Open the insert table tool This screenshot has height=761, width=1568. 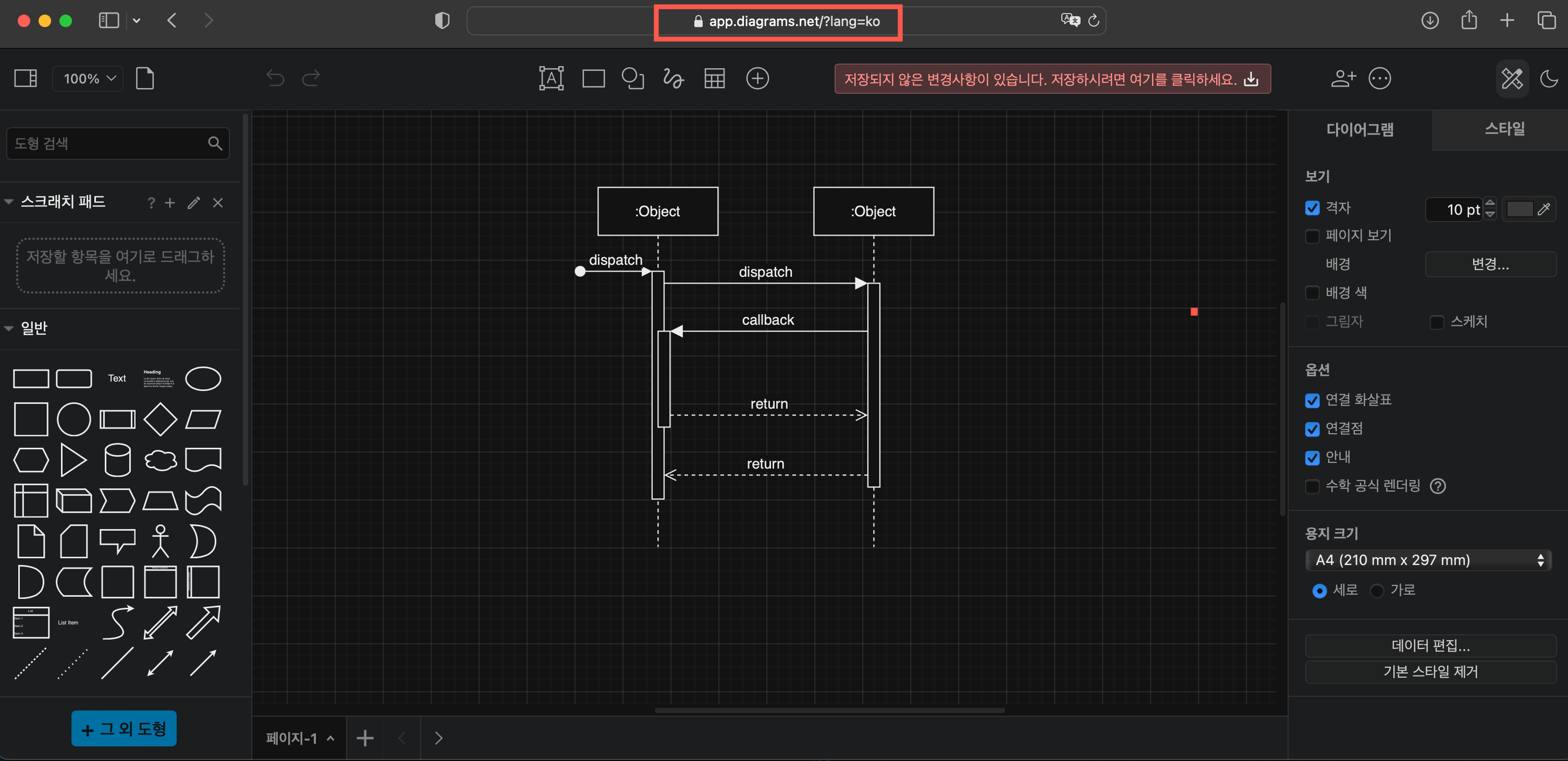(715, 78)
